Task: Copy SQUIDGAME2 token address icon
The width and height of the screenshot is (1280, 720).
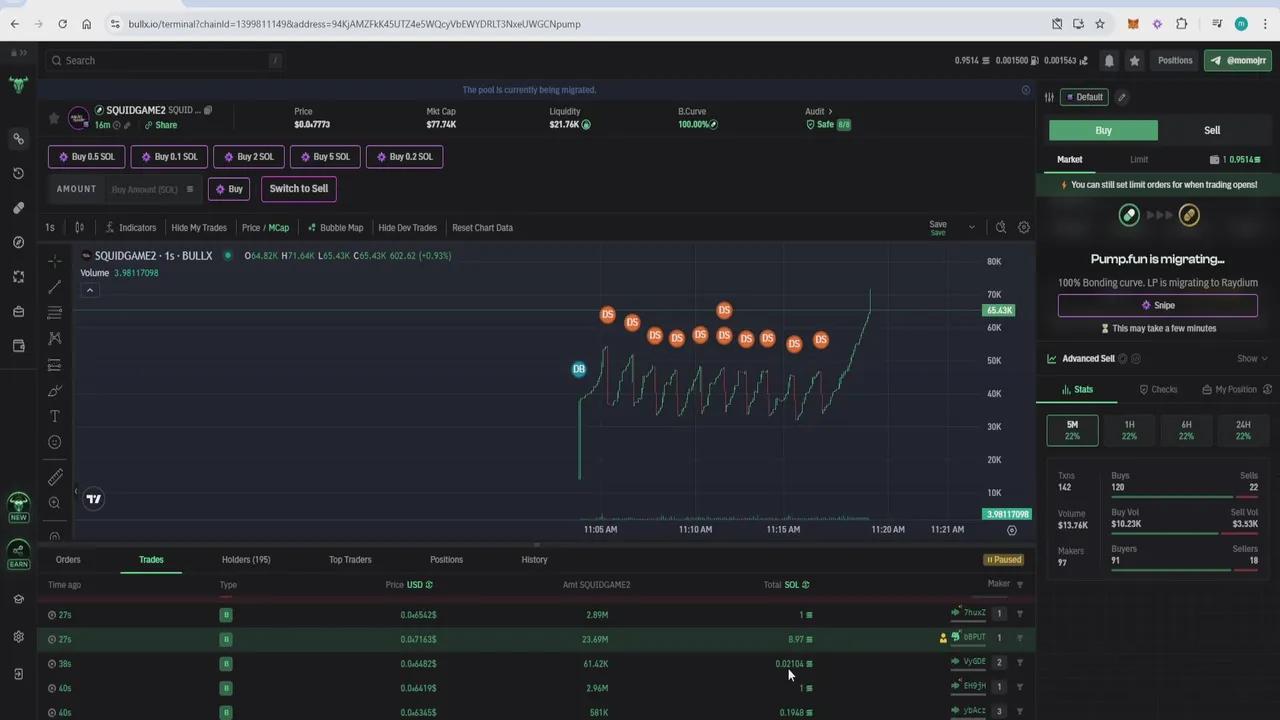Action: click(208, 110)
